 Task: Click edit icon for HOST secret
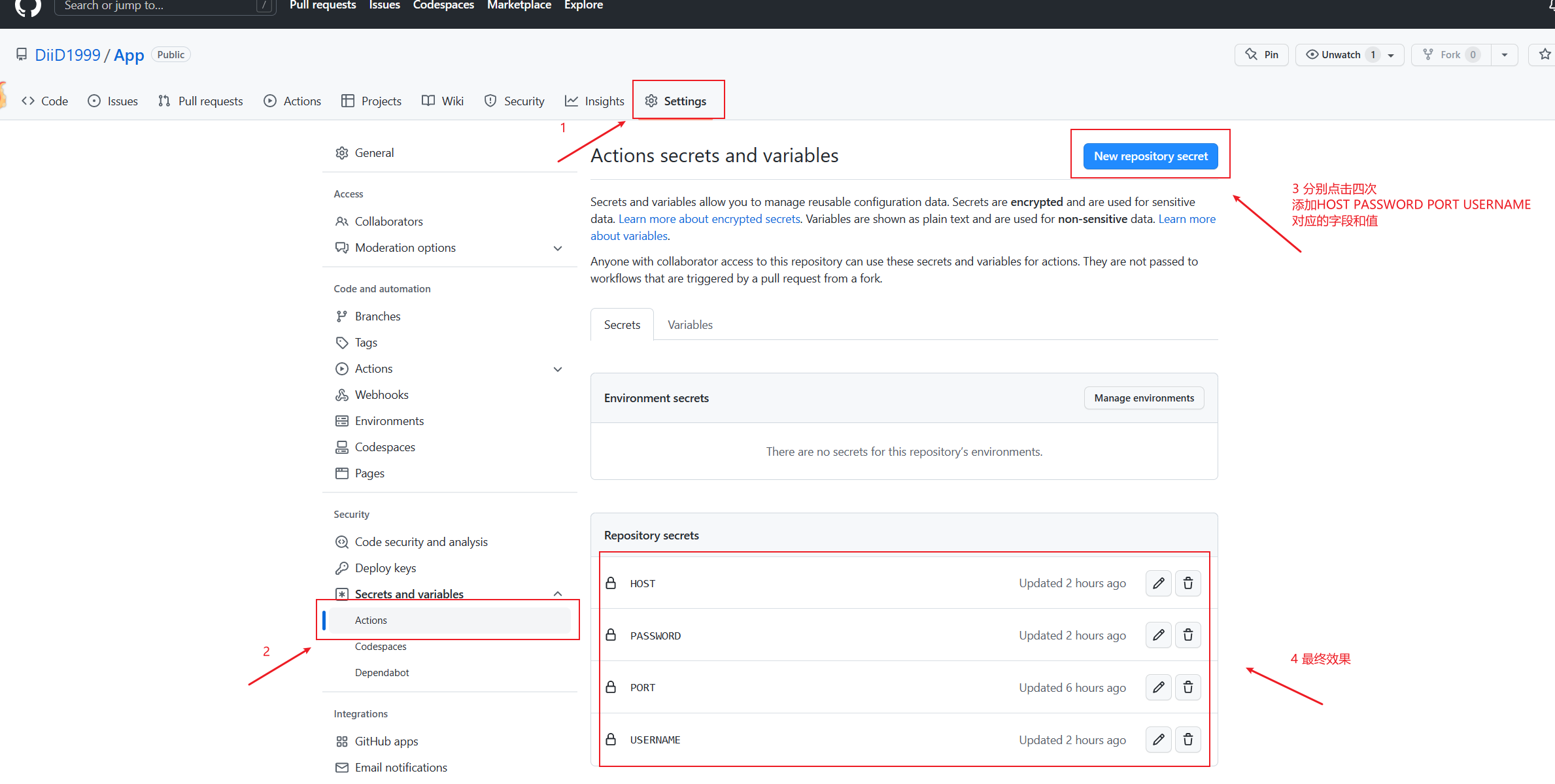1158,583
